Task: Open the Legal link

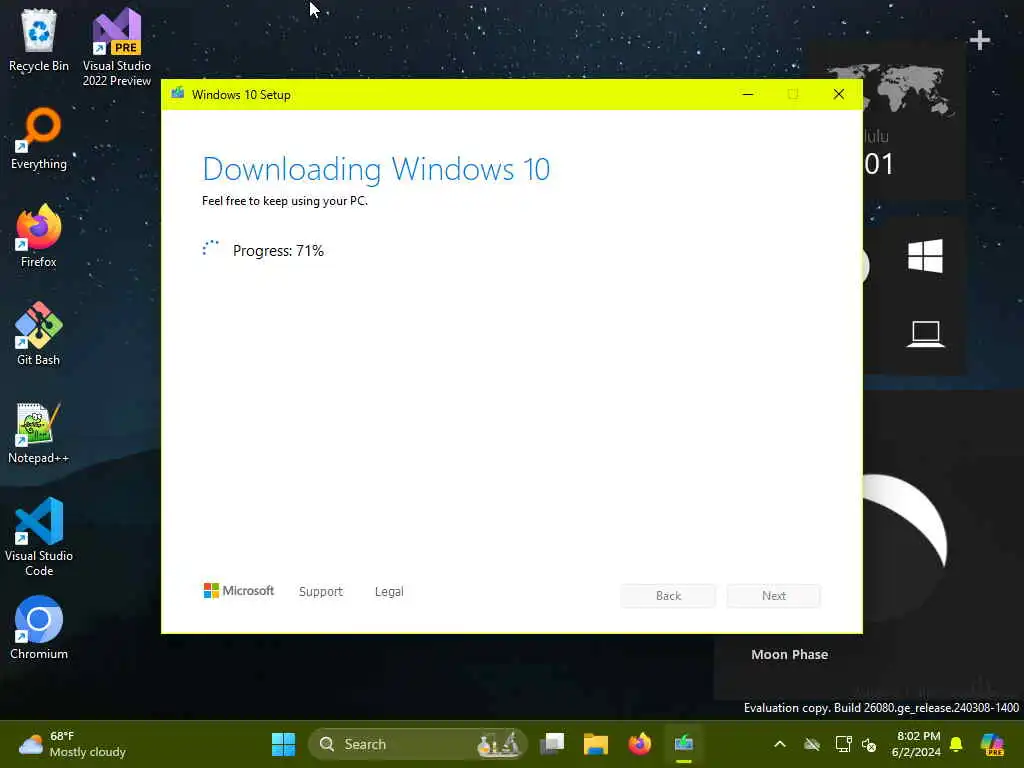Action: pyautogui.click(x=389, y=592)
